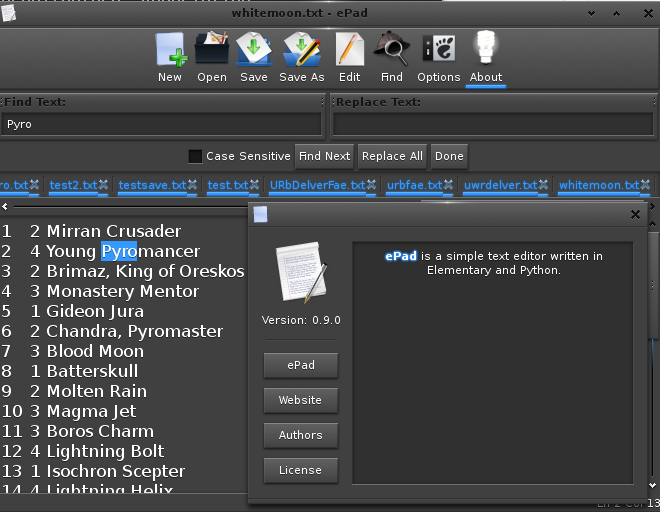This screenshot has width=660, height=512.
Task: Click the Replace All button
Action: [x=392, y=156]
